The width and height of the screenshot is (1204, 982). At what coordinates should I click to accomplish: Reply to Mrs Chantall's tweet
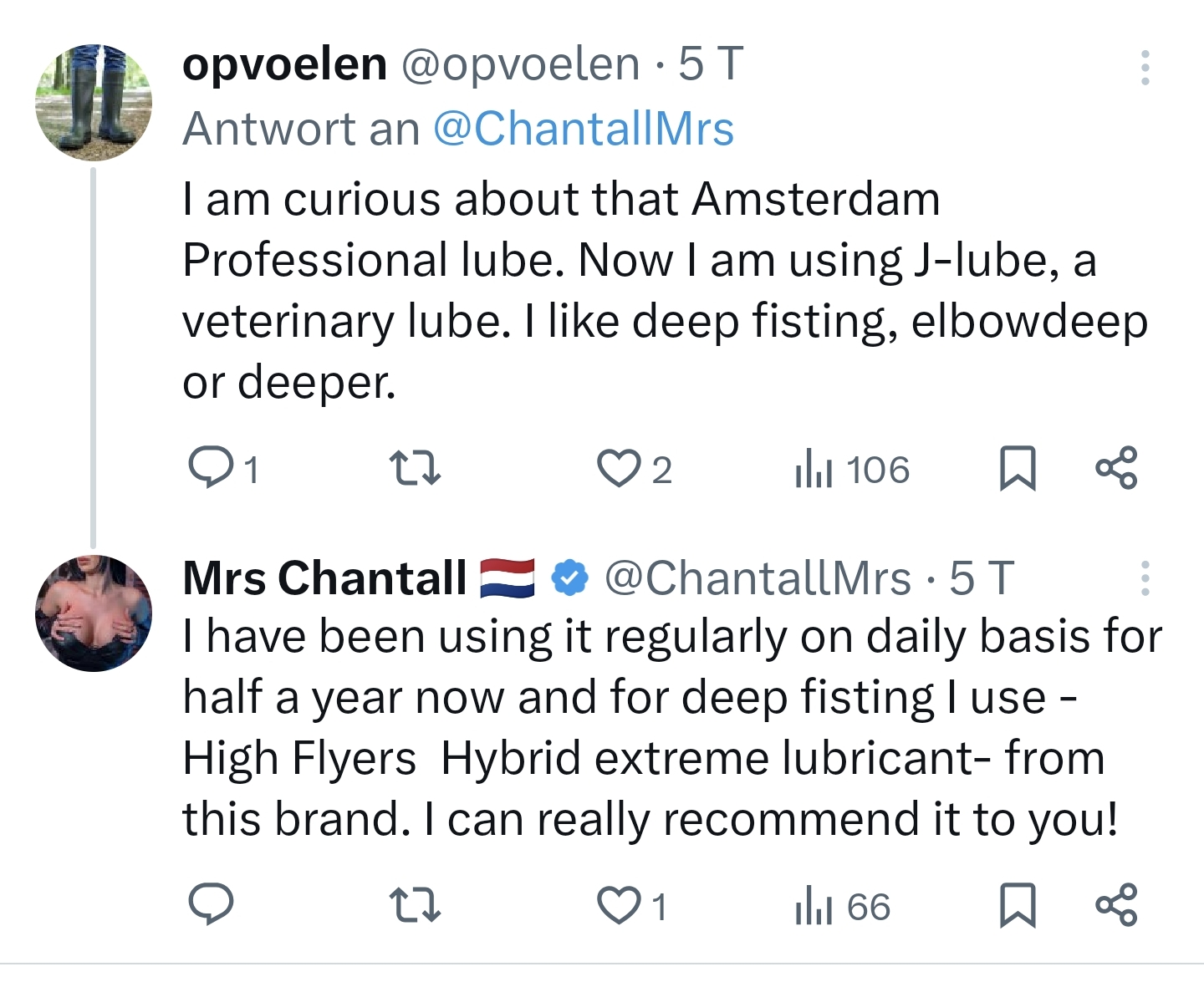pyautogui.click(x=211, y=905)
